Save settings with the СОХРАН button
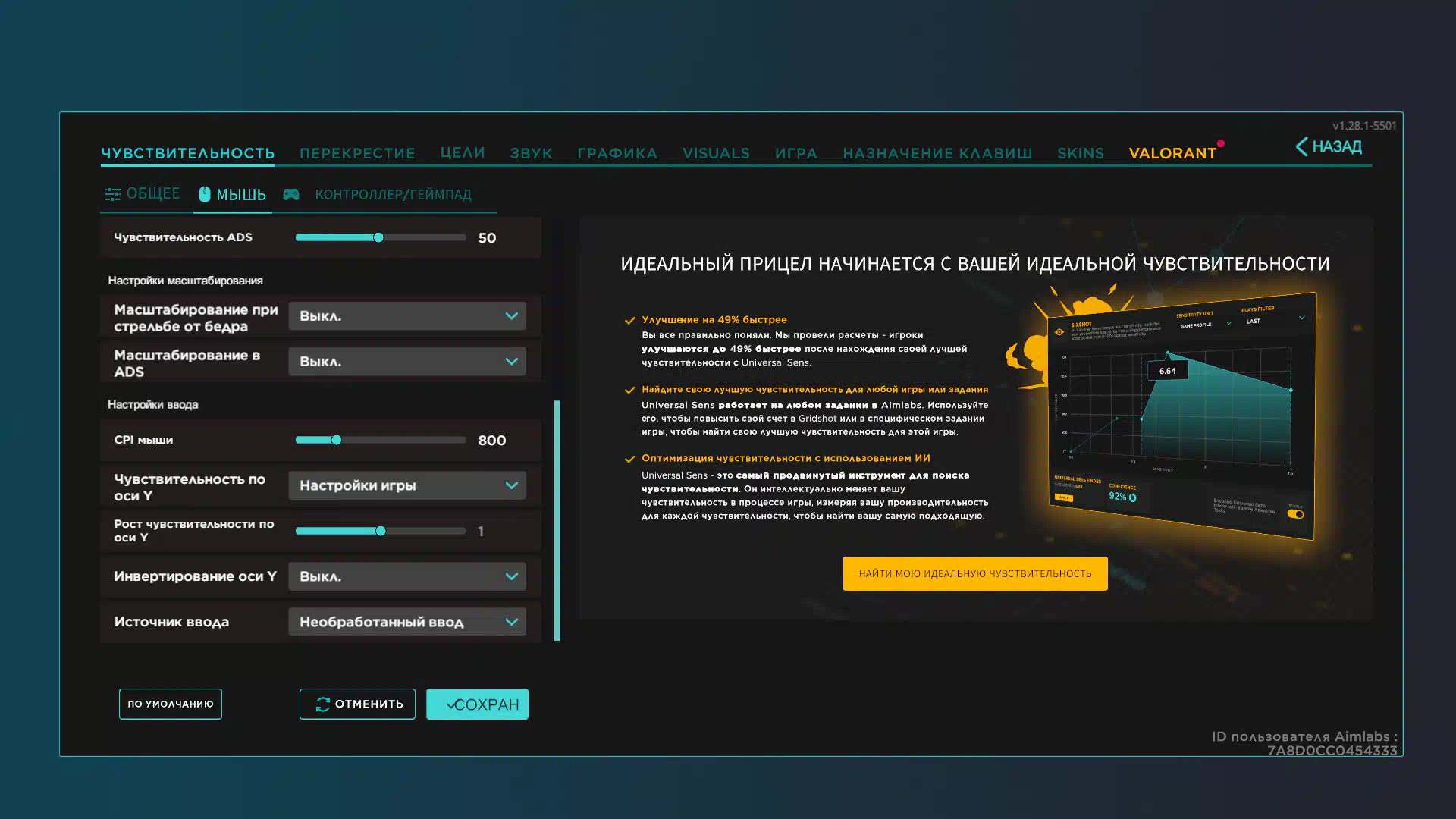Screen dimensions: 1456x819 477,704
